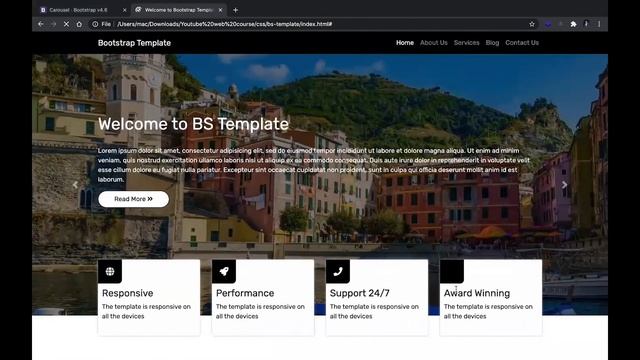Screen dimensions: 640x360
Task: Open a new tab with the plus button
Action: pos(236,10)
